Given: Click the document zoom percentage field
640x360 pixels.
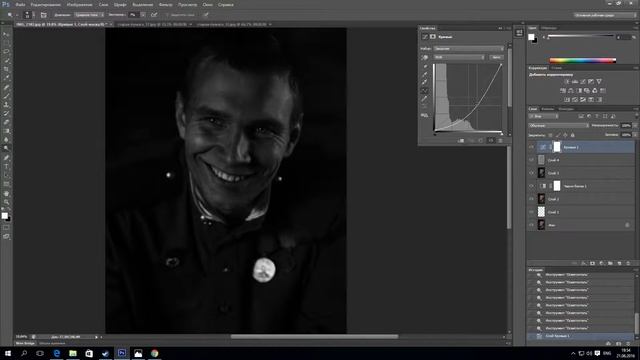Looking at the screenshot, I should (22, 337).
